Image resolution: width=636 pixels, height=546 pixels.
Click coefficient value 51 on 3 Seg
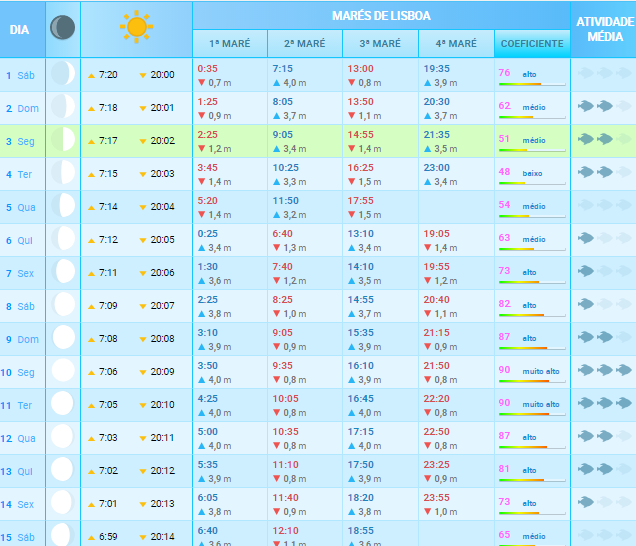[504, 139]
